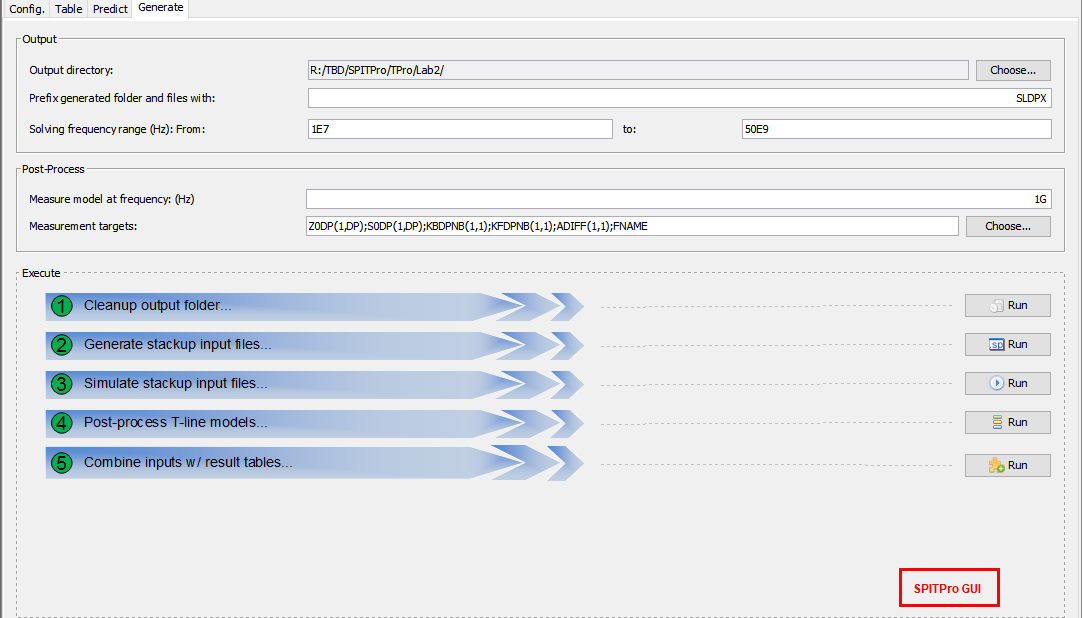Click the solving frequency 'to' field 50E9

[x=895, y=129]
